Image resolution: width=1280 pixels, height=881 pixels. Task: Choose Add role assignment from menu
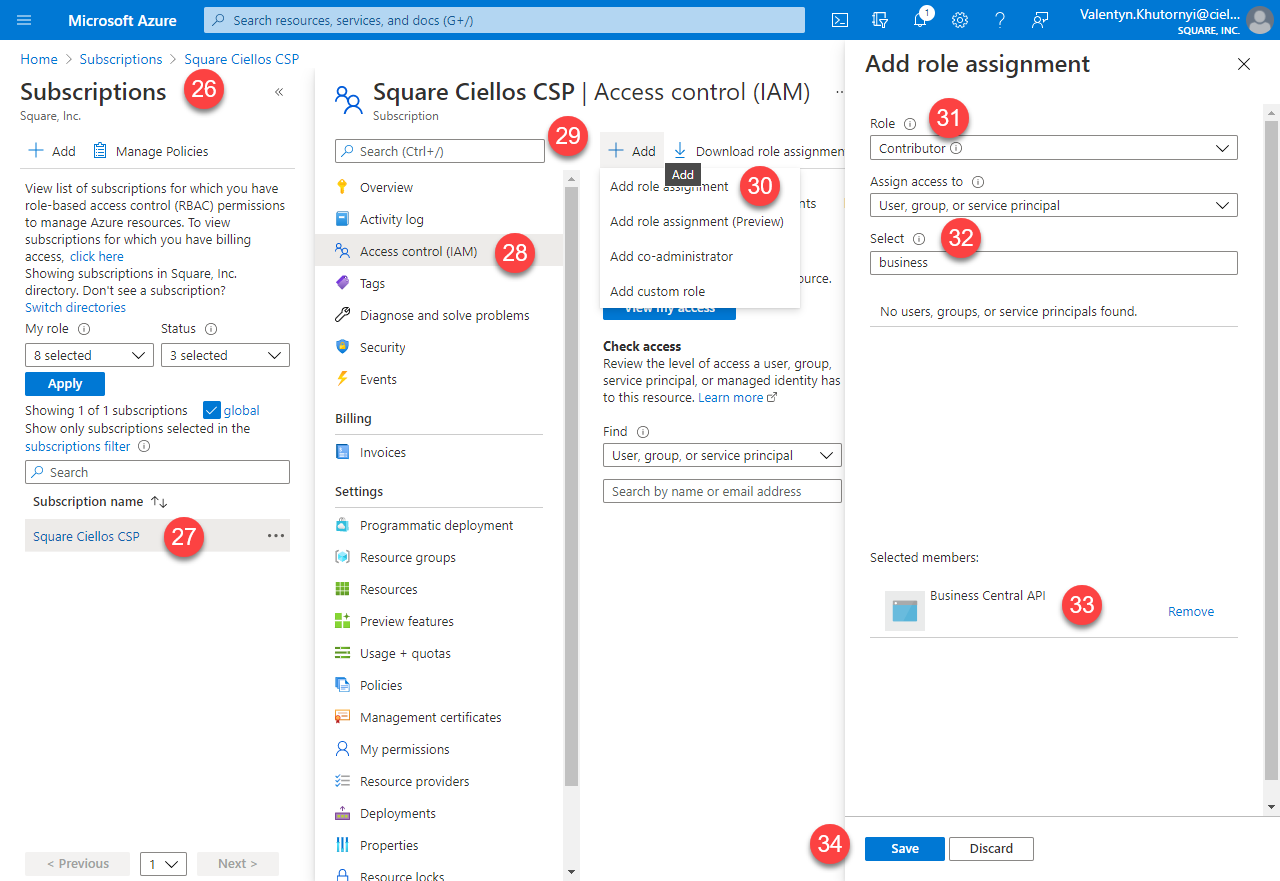click(669, 187)
